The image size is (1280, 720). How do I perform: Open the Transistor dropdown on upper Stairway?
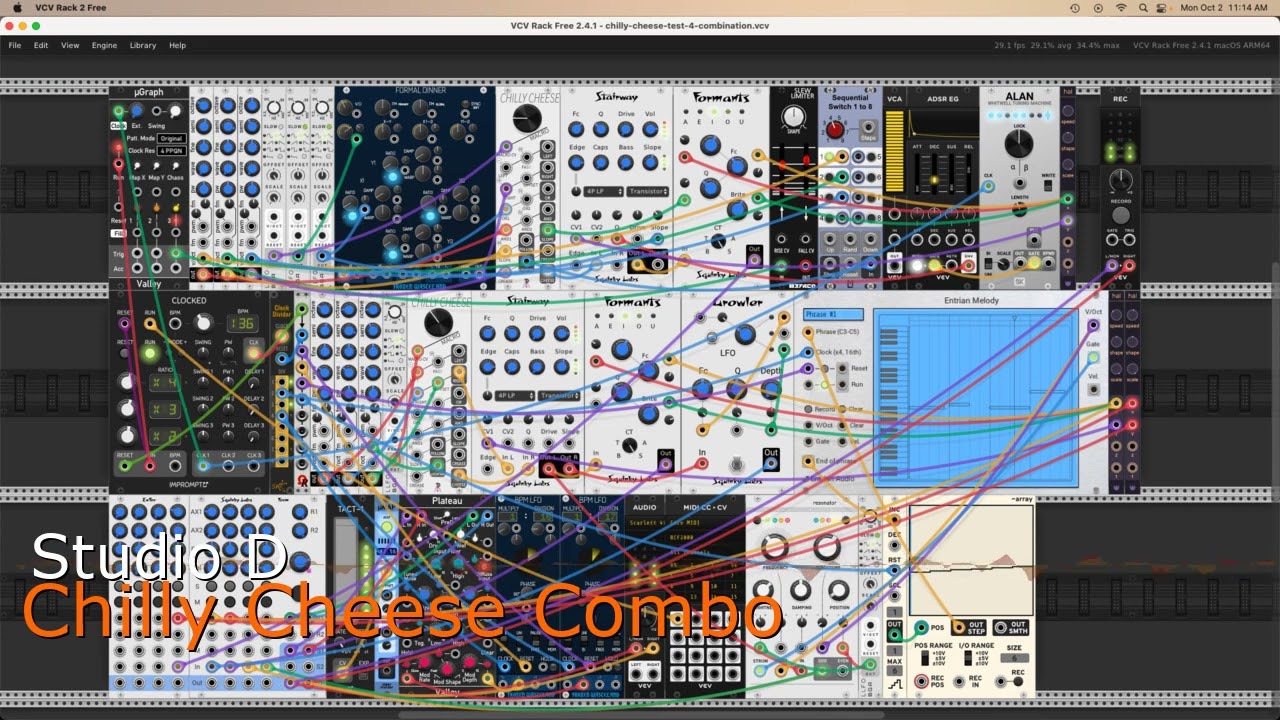(647, 191)
